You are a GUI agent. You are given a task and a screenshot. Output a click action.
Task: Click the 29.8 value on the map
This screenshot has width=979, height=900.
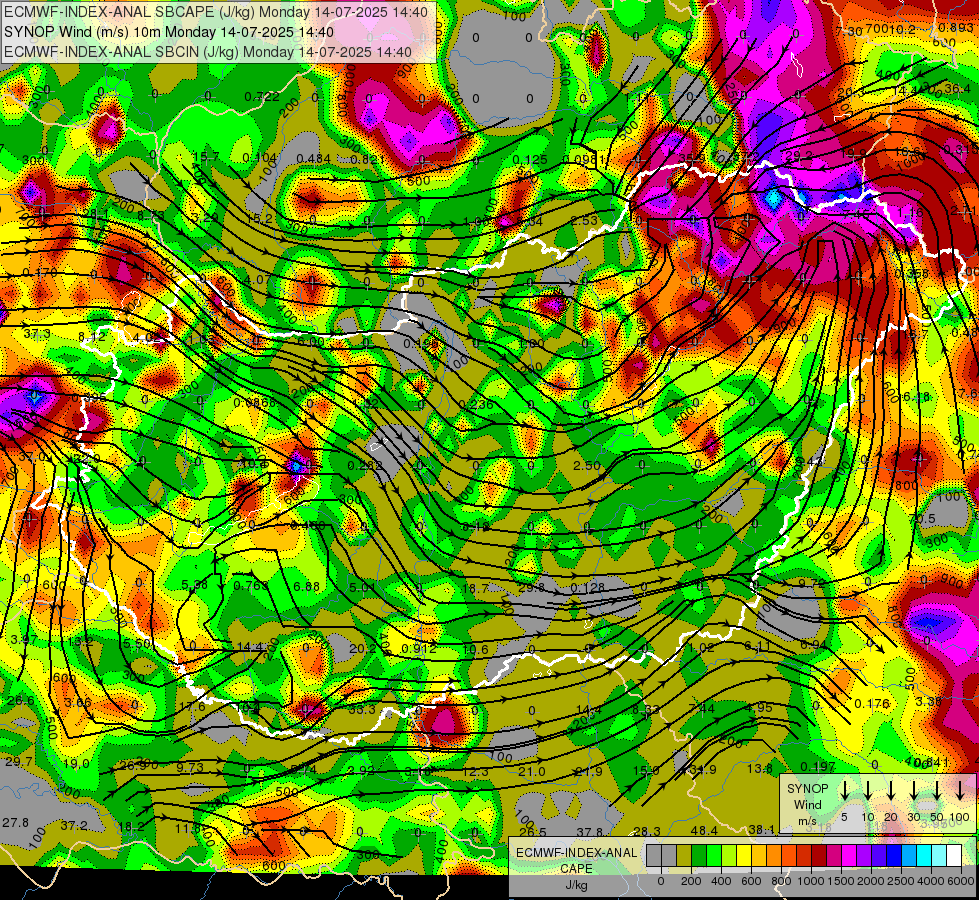[x=531, y=588]
